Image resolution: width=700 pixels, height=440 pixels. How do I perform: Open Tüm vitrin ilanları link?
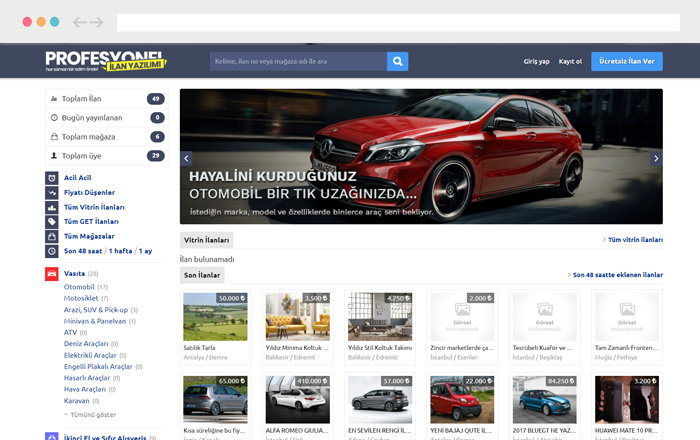[x=635, y=240]
